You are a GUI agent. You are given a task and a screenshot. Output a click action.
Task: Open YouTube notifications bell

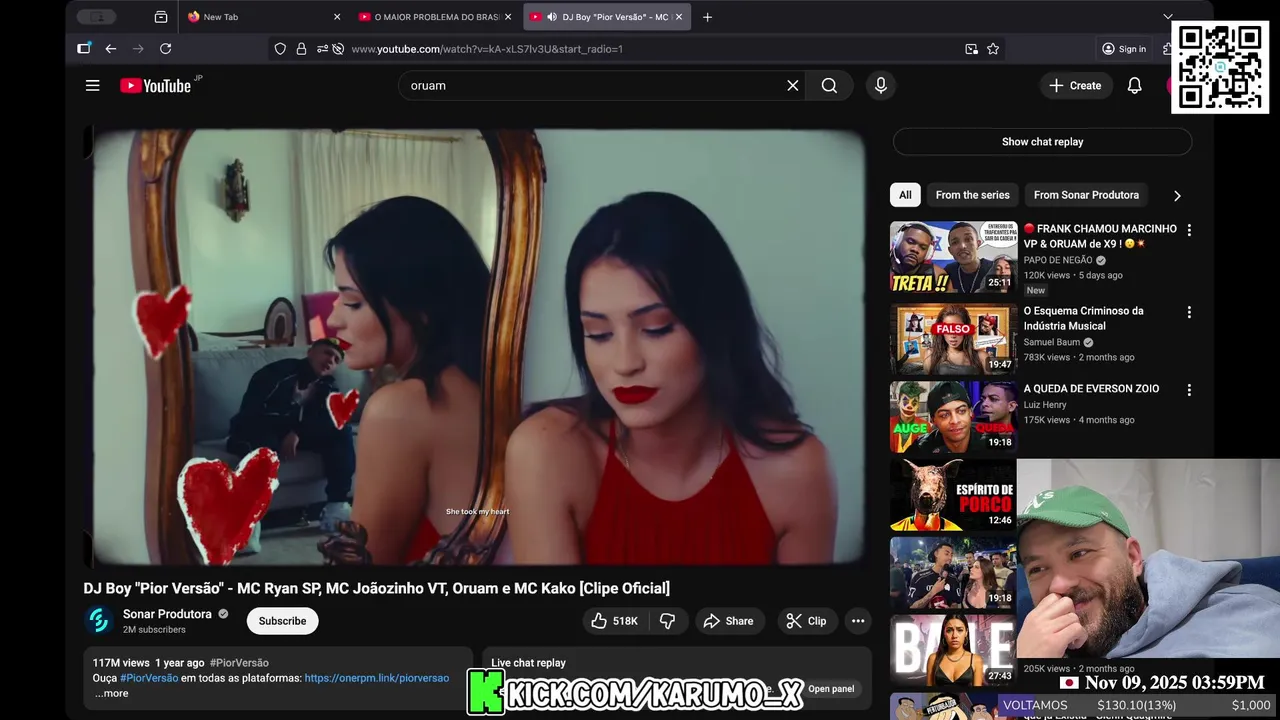[x=1134, y=86]
